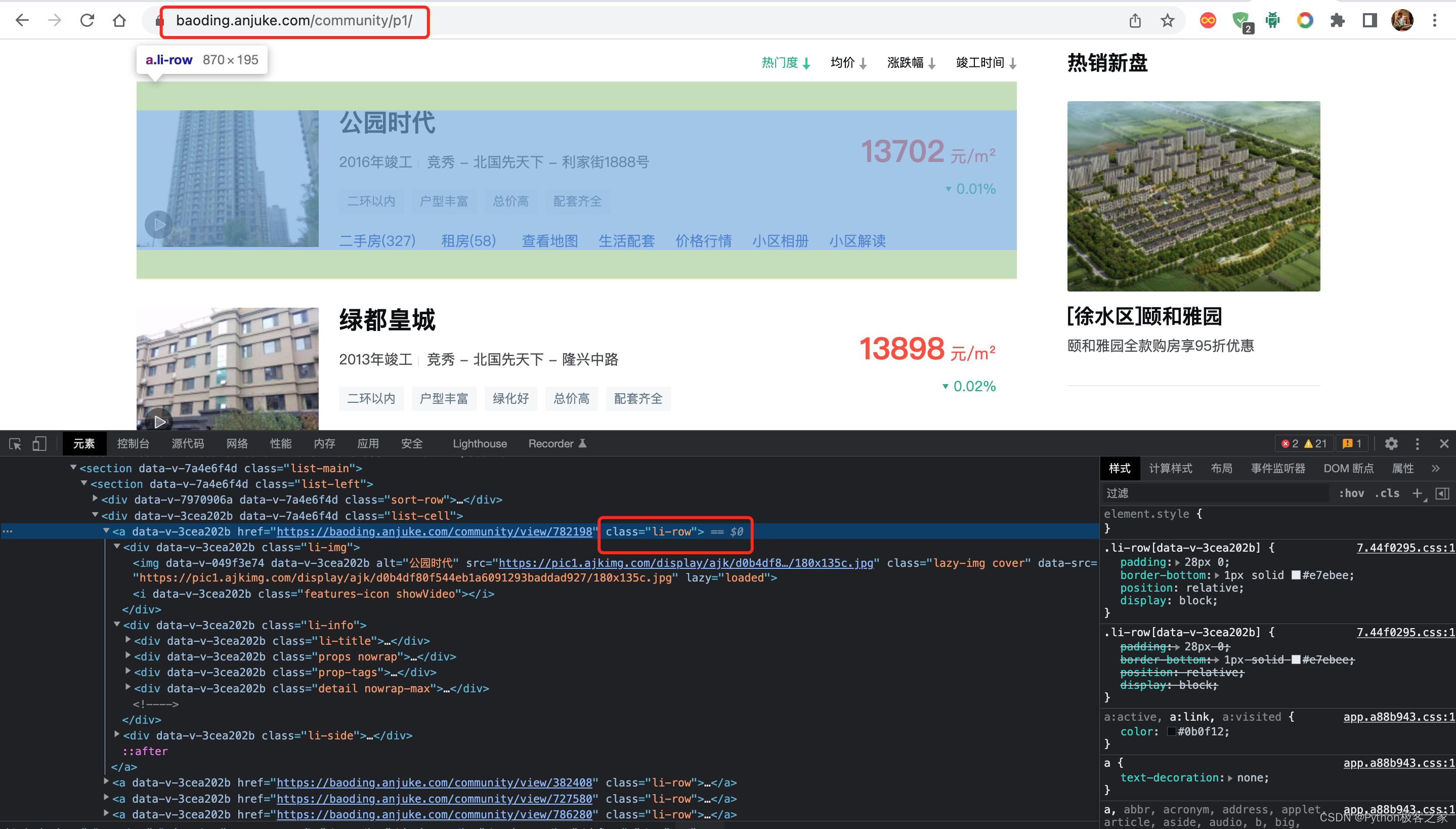
Task: Collapse the list-left section node
Action: pyautogui.click(x=84, y=483)
